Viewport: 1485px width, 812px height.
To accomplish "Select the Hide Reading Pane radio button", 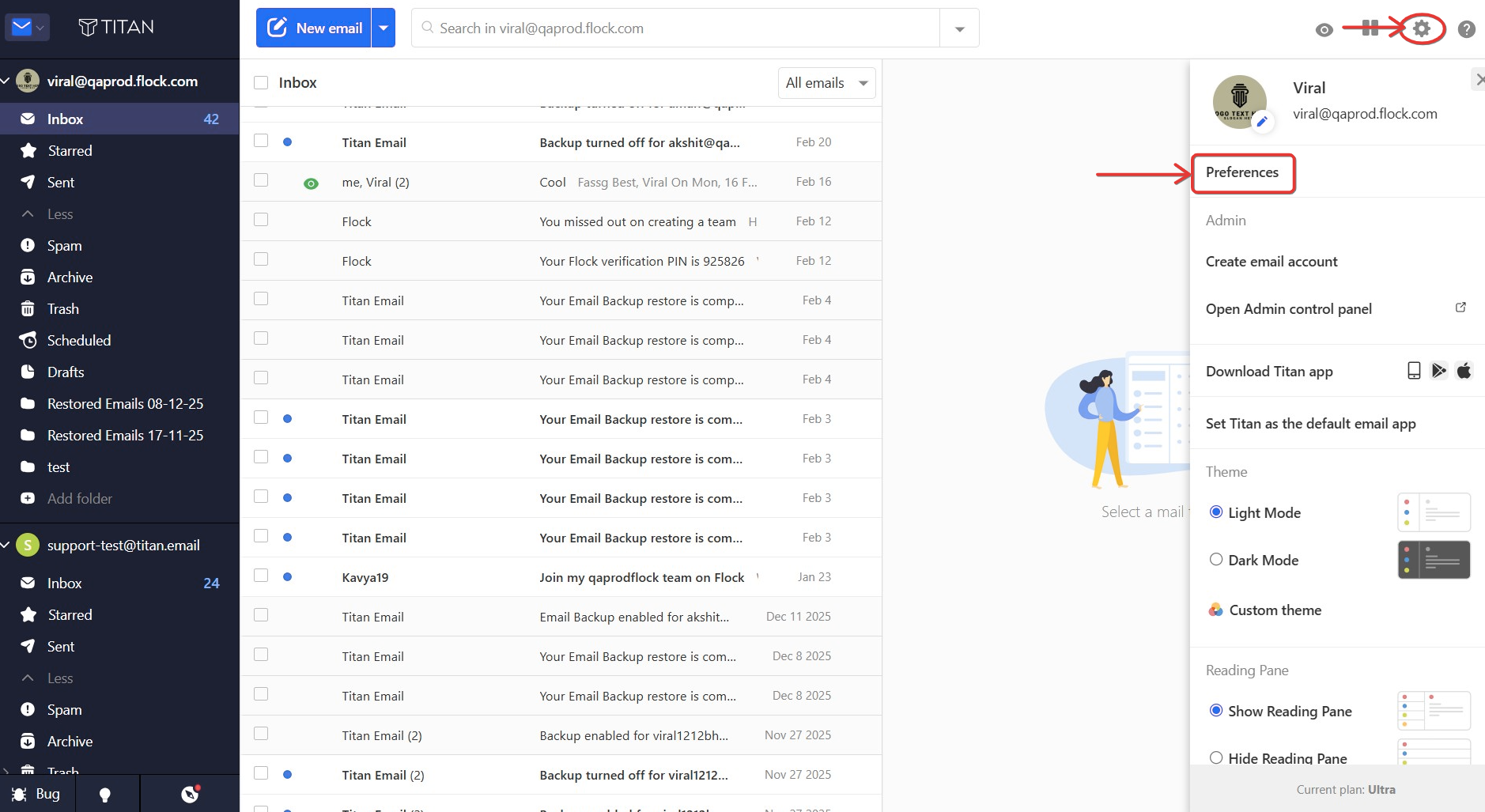I will click(x=1216, y=757).
